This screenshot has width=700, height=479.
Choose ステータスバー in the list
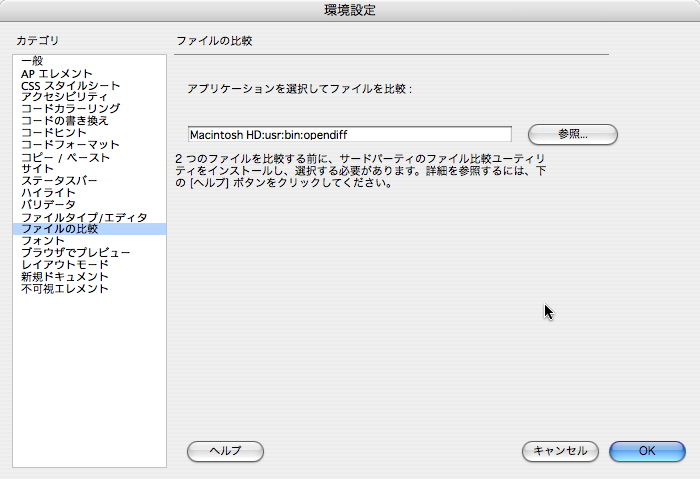pyautogui.click(x=59, y=181)
